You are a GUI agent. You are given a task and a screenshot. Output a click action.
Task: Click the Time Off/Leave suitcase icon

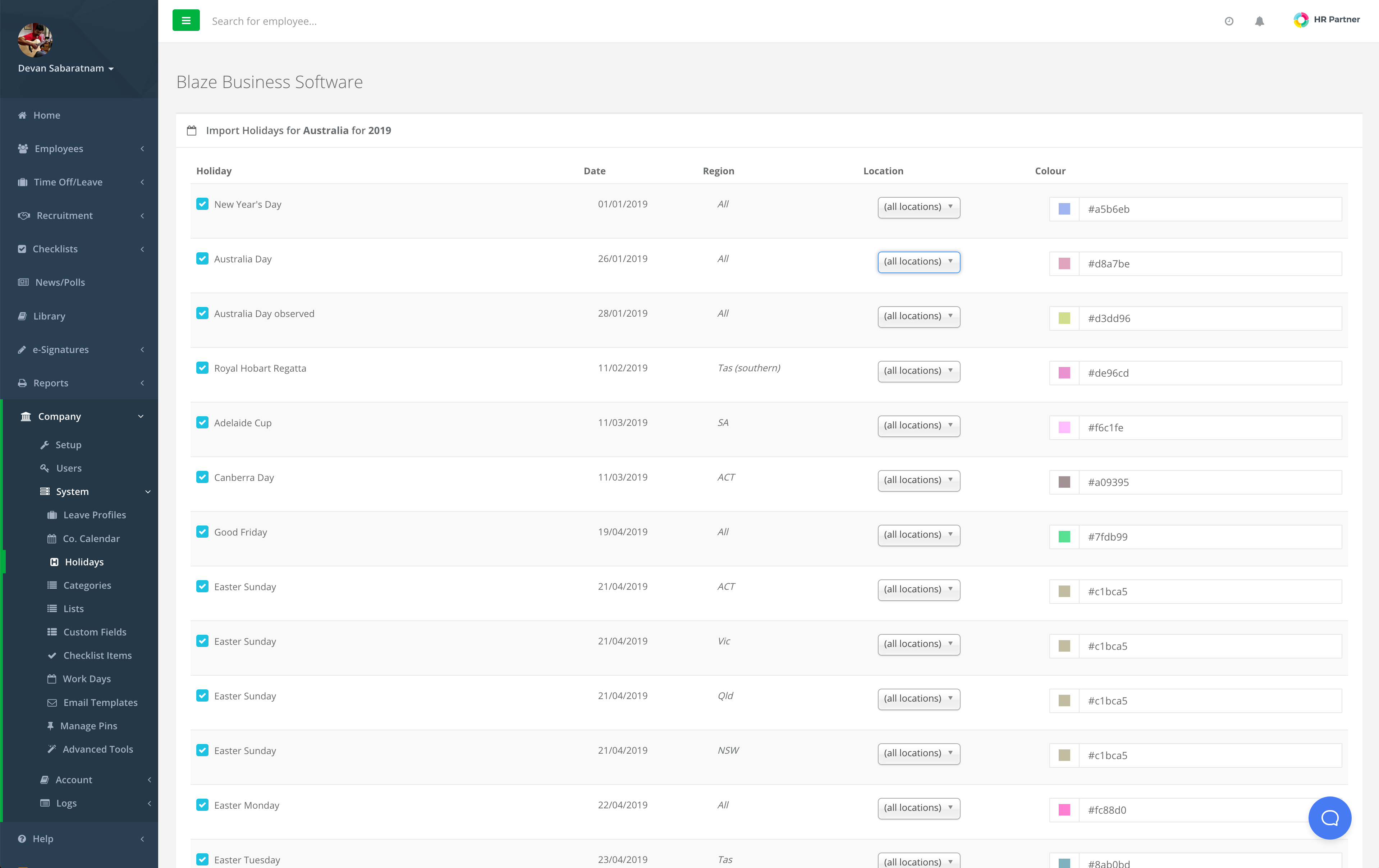[x=23, y=182]
